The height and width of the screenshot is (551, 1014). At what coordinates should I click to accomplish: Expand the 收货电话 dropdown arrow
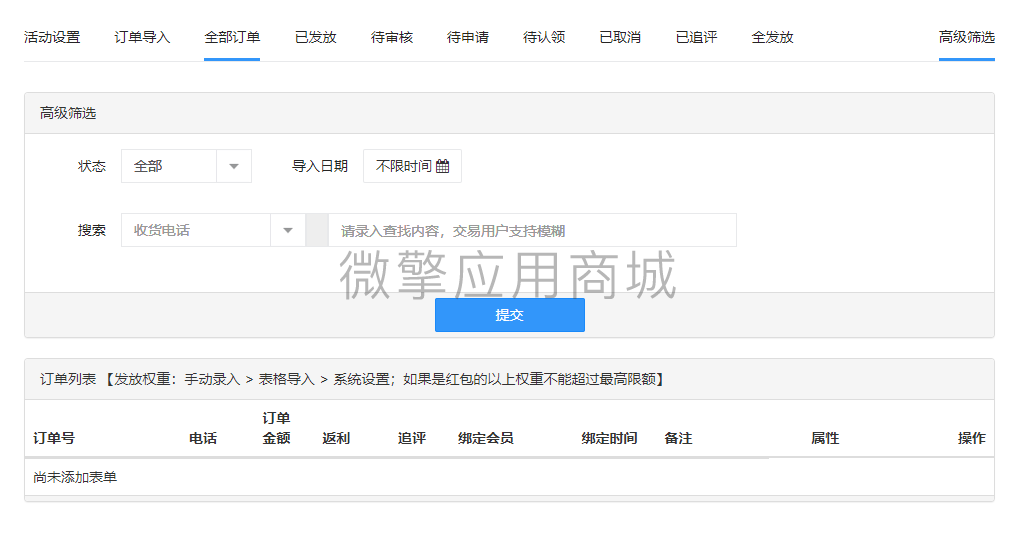pos(288,230)
